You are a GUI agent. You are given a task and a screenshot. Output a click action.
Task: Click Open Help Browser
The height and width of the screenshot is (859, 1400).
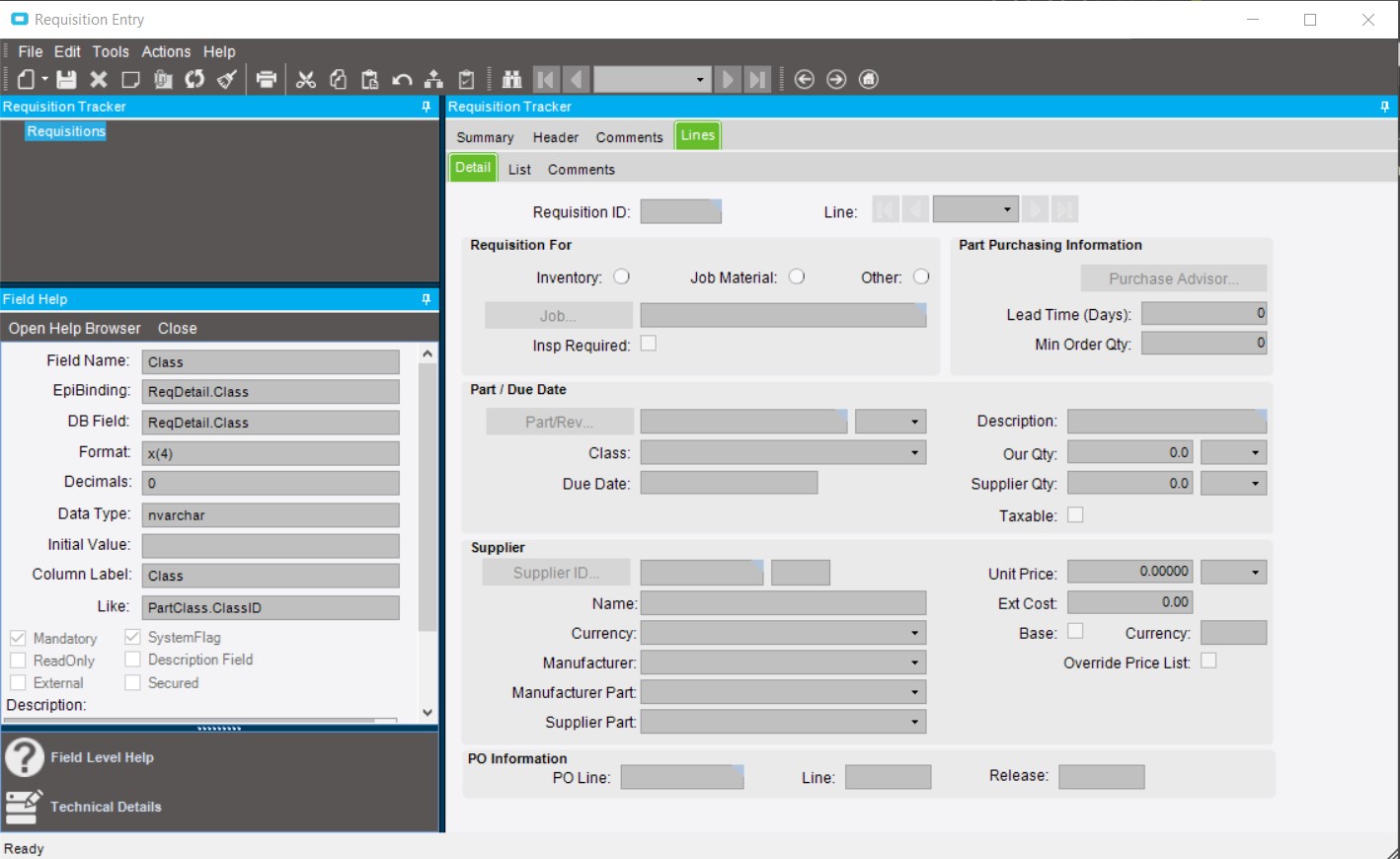point(75,328)
